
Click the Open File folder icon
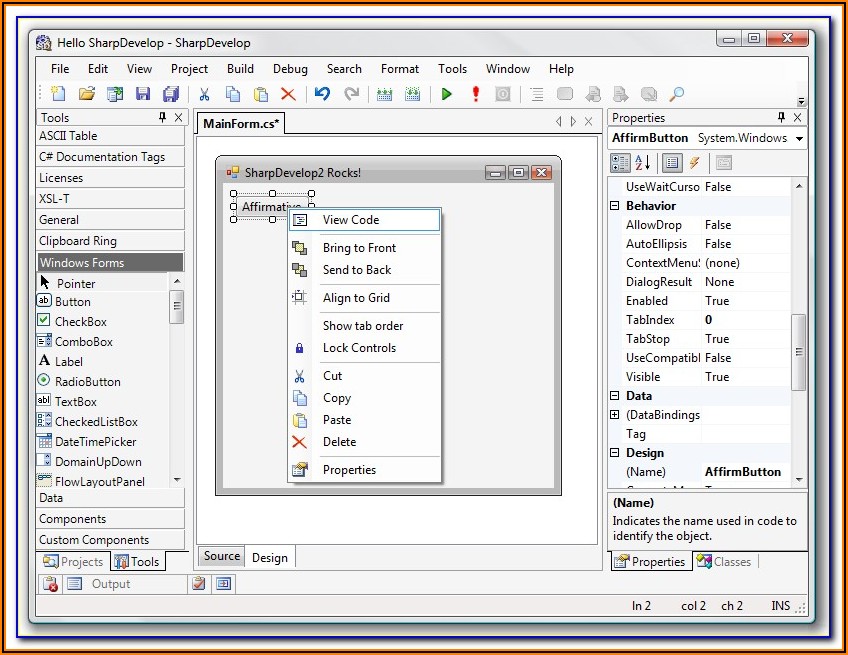(x=87, y=94)
